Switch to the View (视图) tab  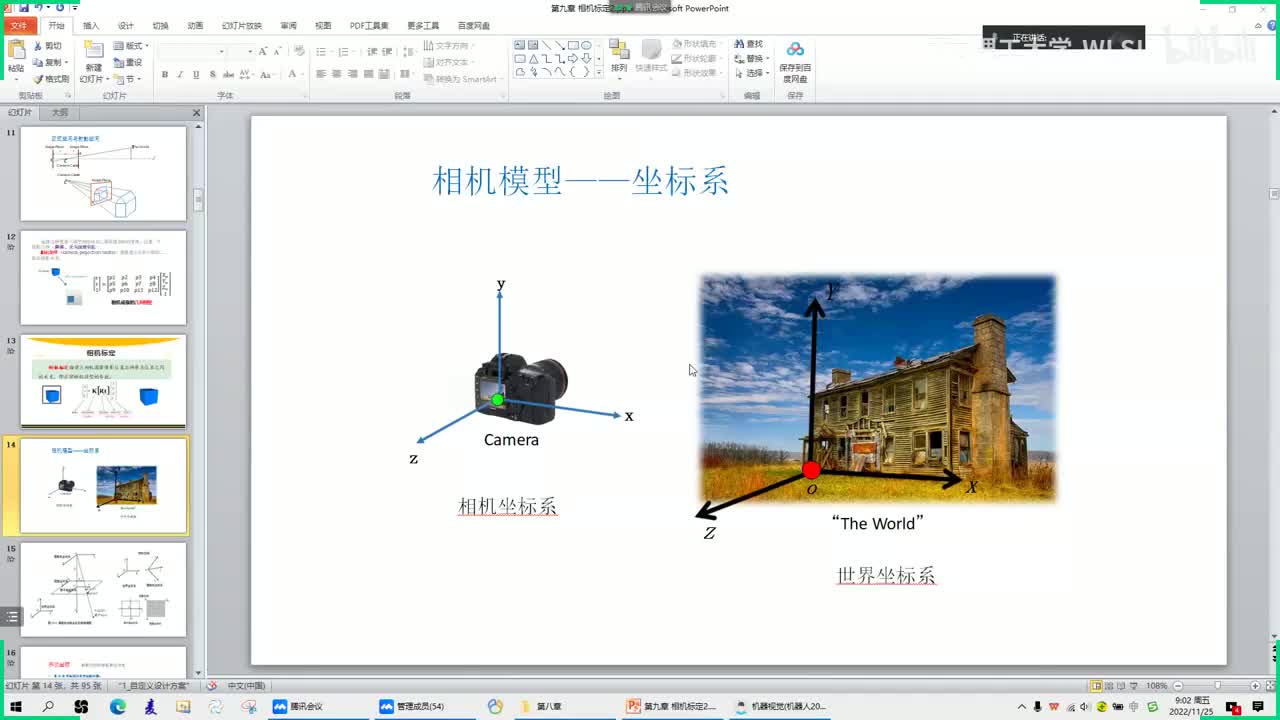tap(323, 25)
